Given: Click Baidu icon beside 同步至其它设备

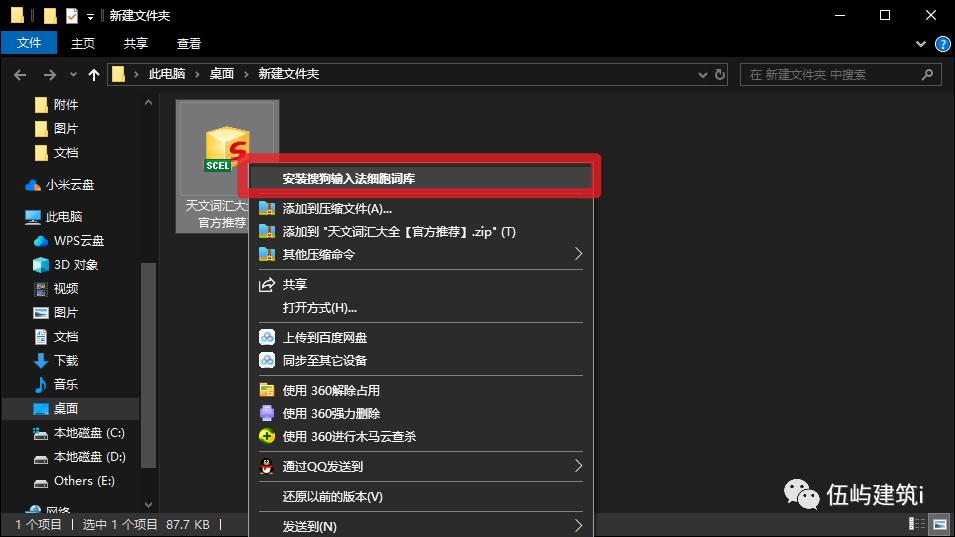Looking at the screenshot, I should point(267,360).
